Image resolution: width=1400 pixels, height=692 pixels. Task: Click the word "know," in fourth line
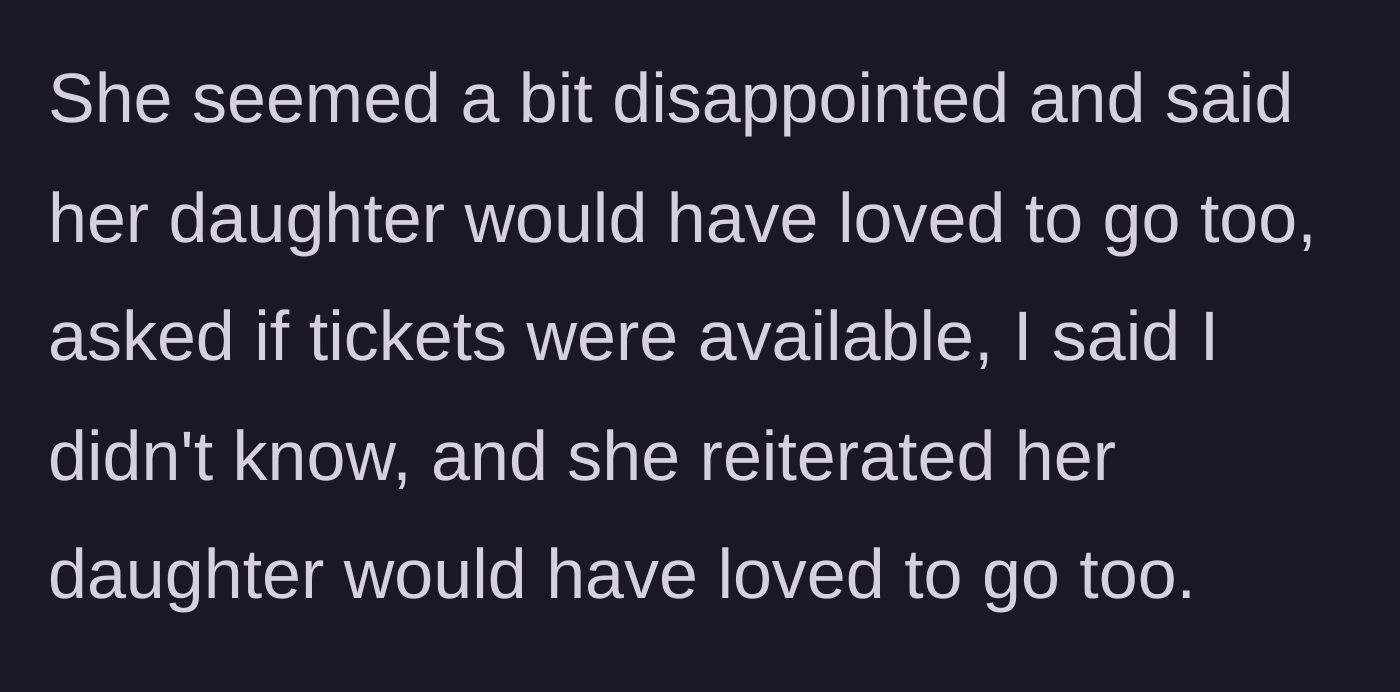click(322, 456)
